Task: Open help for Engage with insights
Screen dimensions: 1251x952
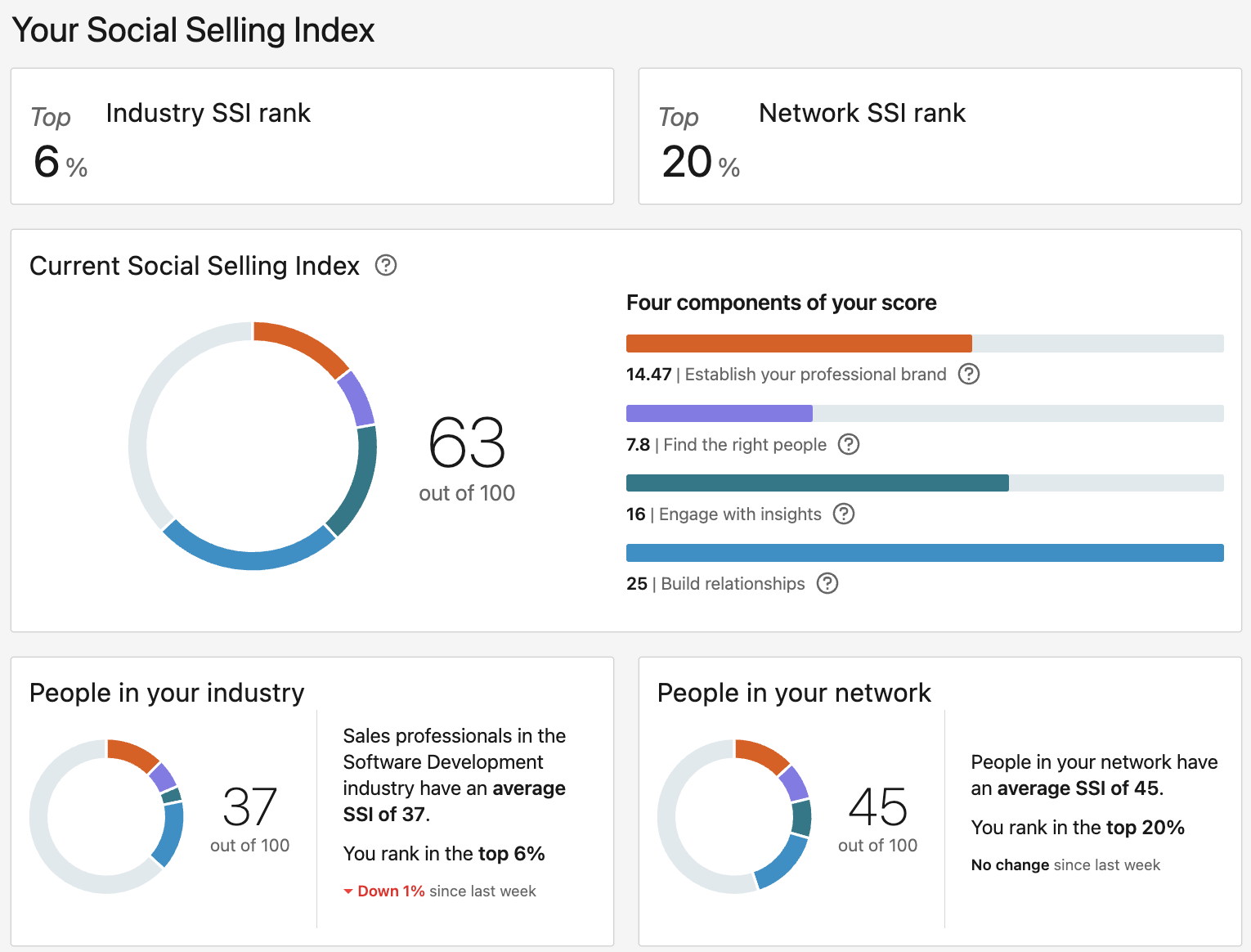Action: [844, 514]
